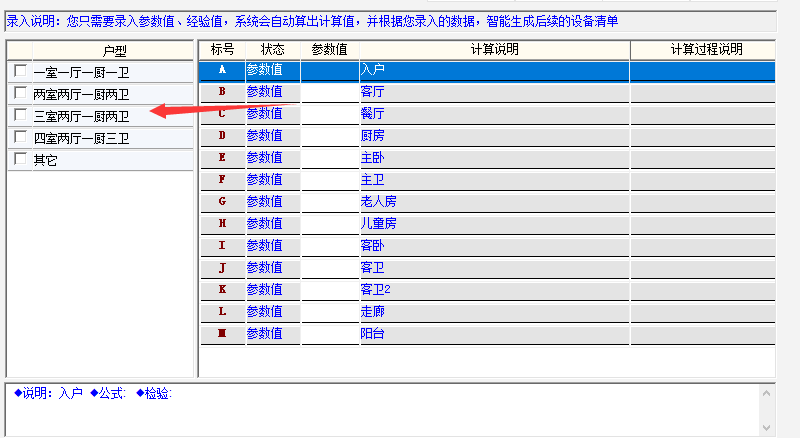The width and height of the screenshot is (800, 438).
Task: Click parameter value field for 儿童房
Action: [x=330, y=224]
